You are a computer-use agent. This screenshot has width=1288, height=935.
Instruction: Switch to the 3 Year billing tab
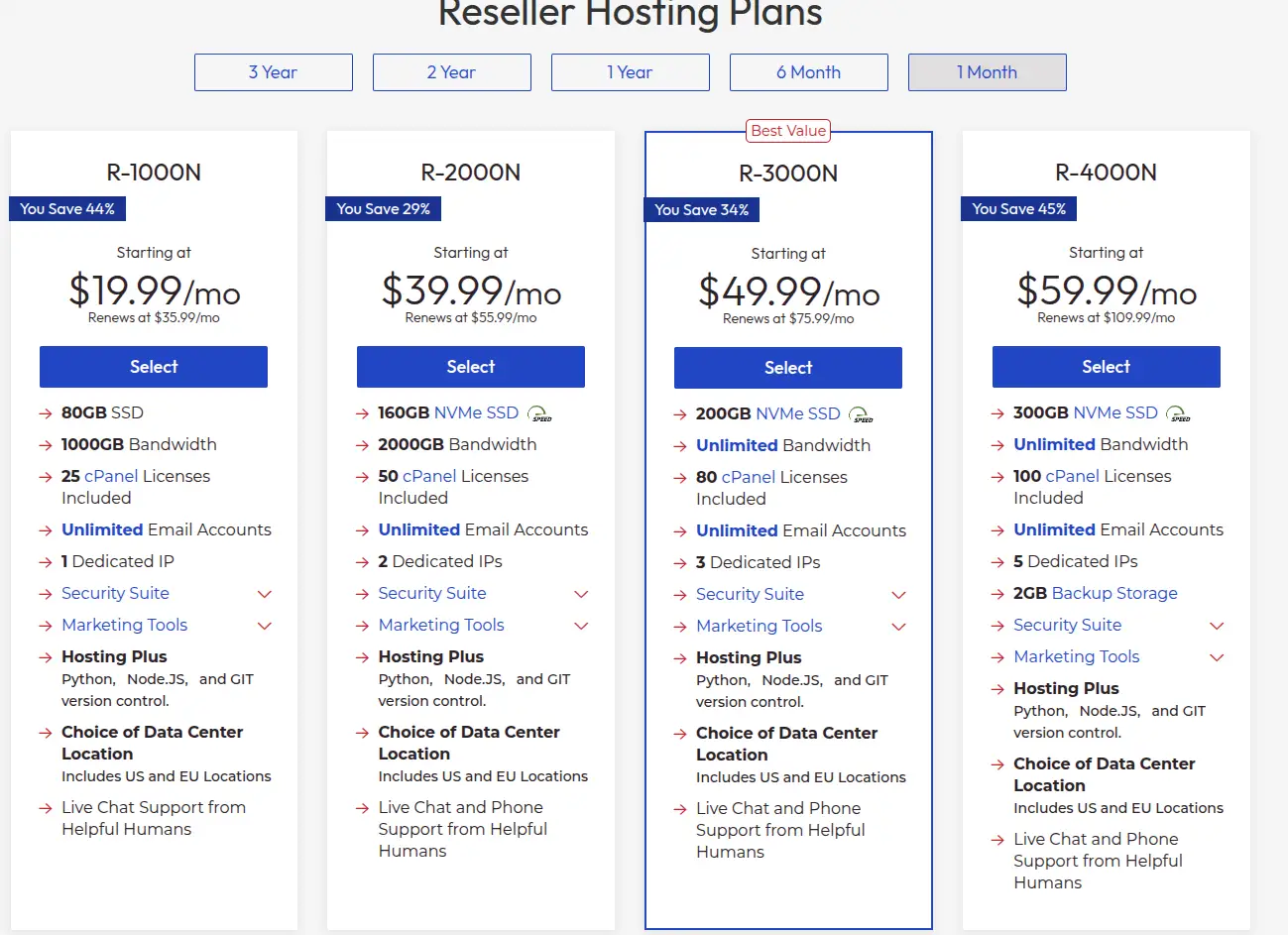274,72
